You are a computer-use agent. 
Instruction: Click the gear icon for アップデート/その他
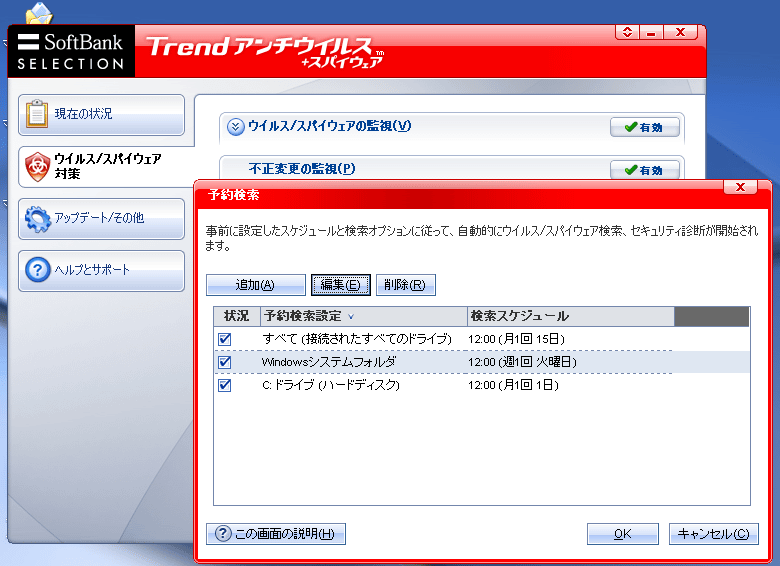[x=38, y=219]
